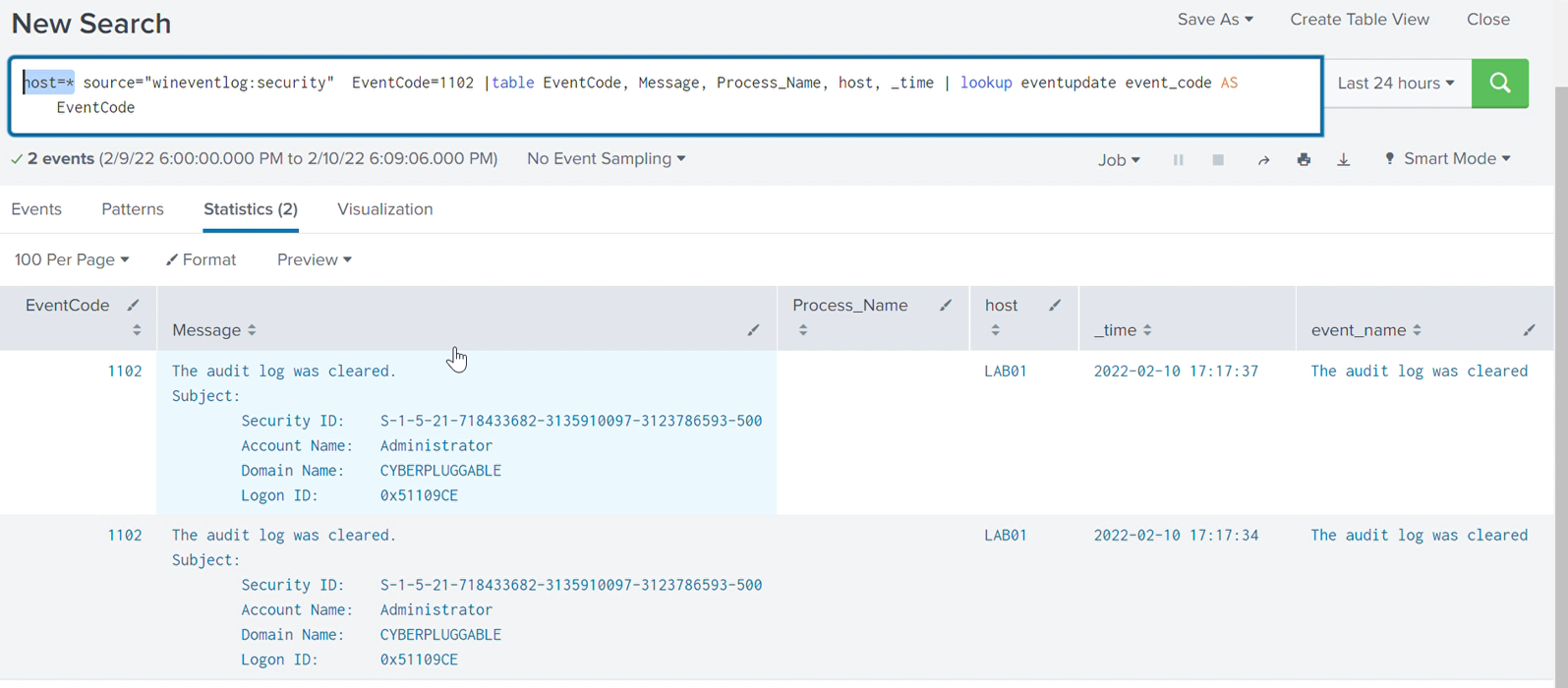Edit host column with pencil icon

(x=1055, y=306)
